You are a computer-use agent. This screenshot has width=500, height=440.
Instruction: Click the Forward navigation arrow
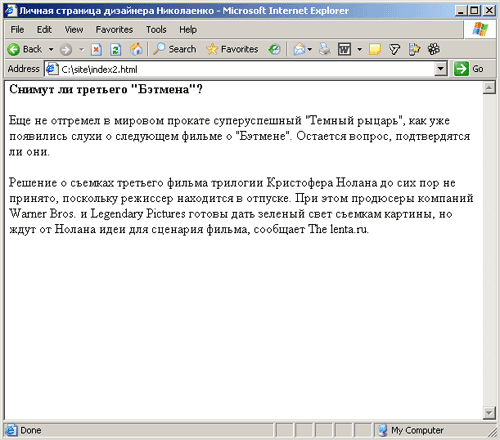tap(66, 50)
